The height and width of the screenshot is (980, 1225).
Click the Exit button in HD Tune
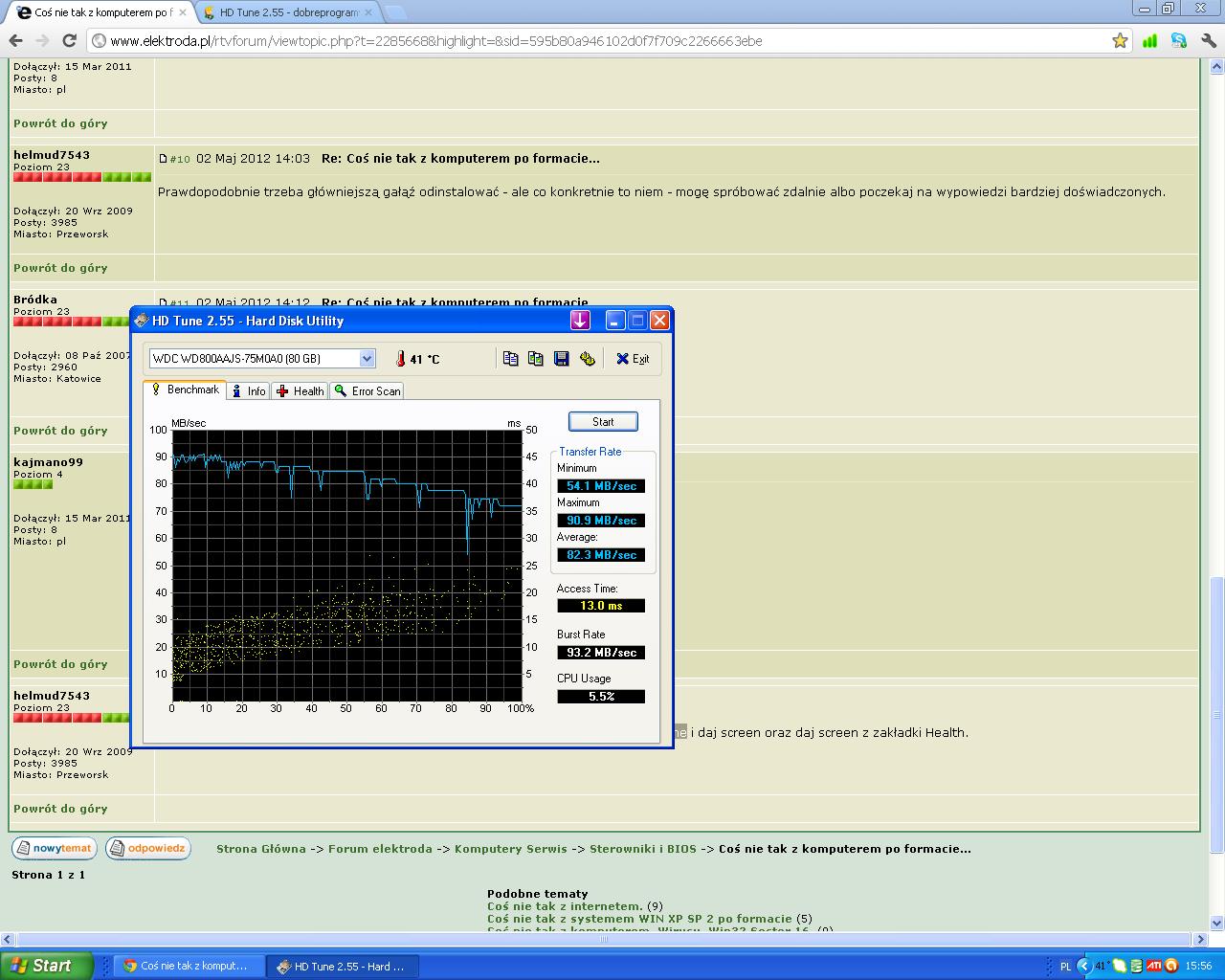click(x=633, y=359)
